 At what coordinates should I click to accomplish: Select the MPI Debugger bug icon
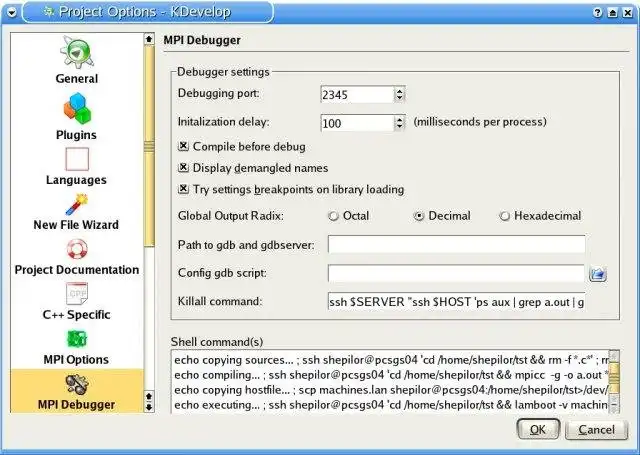coord(77,384)
